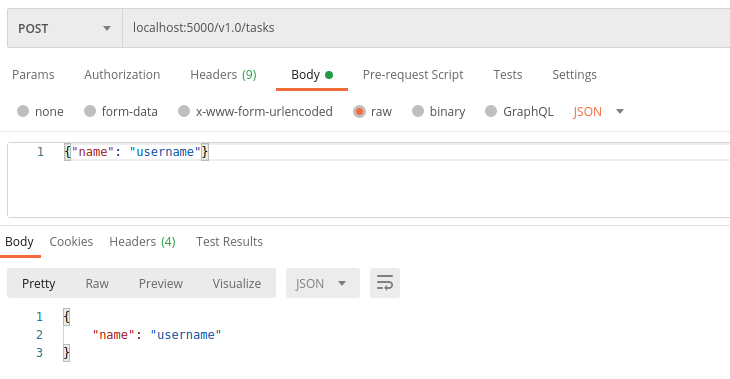Viewport: 730px width, 379px height.
Task: Open the response JSON format dropdown
Action: point(323,283)
